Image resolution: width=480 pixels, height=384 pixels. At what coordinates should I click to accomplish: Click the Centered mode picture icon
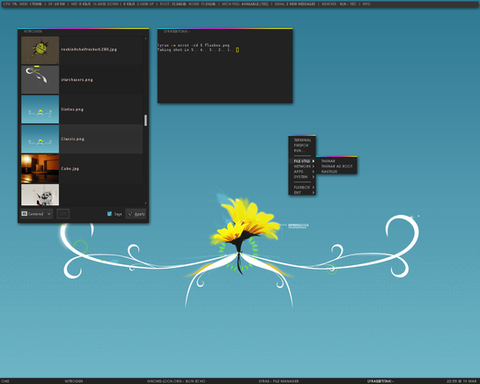pos(24,214)
